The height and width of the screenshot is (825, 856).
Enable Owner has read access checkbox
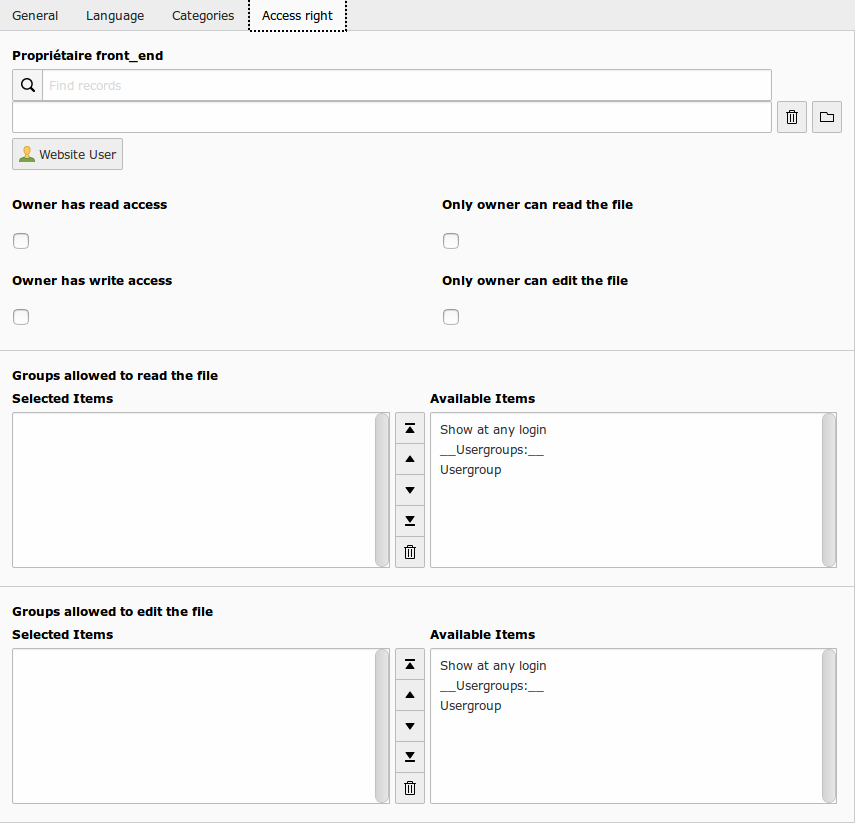point(21,241)
